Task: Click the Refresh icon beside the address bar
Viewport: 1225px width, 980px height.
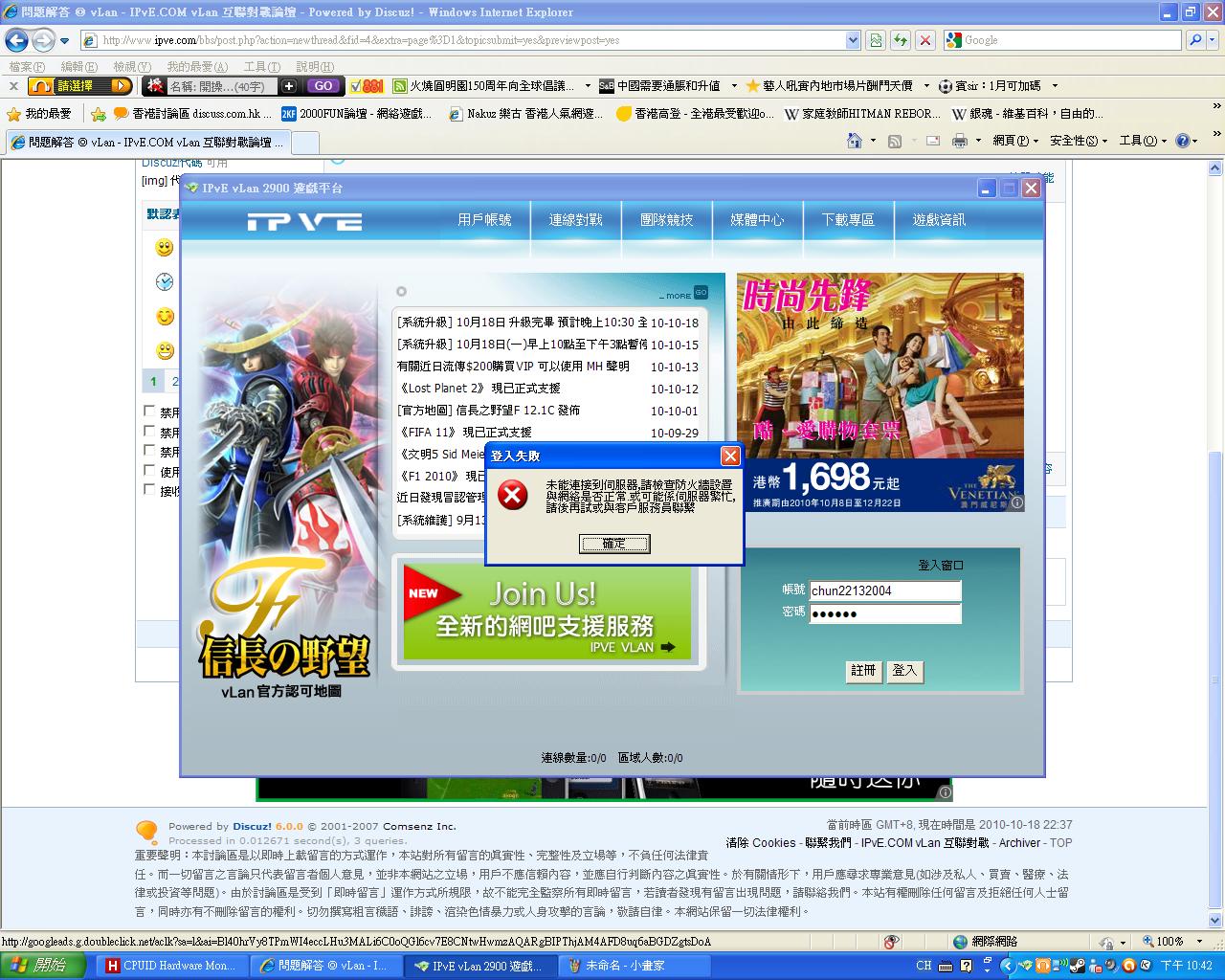Action: (x=900, y=40)
